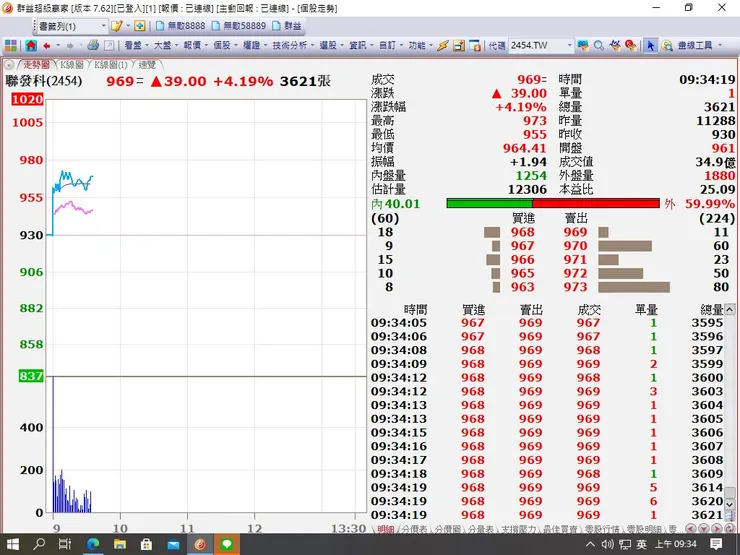
Task: Open the 看盤 menu
Action: (x=136, y=46)
